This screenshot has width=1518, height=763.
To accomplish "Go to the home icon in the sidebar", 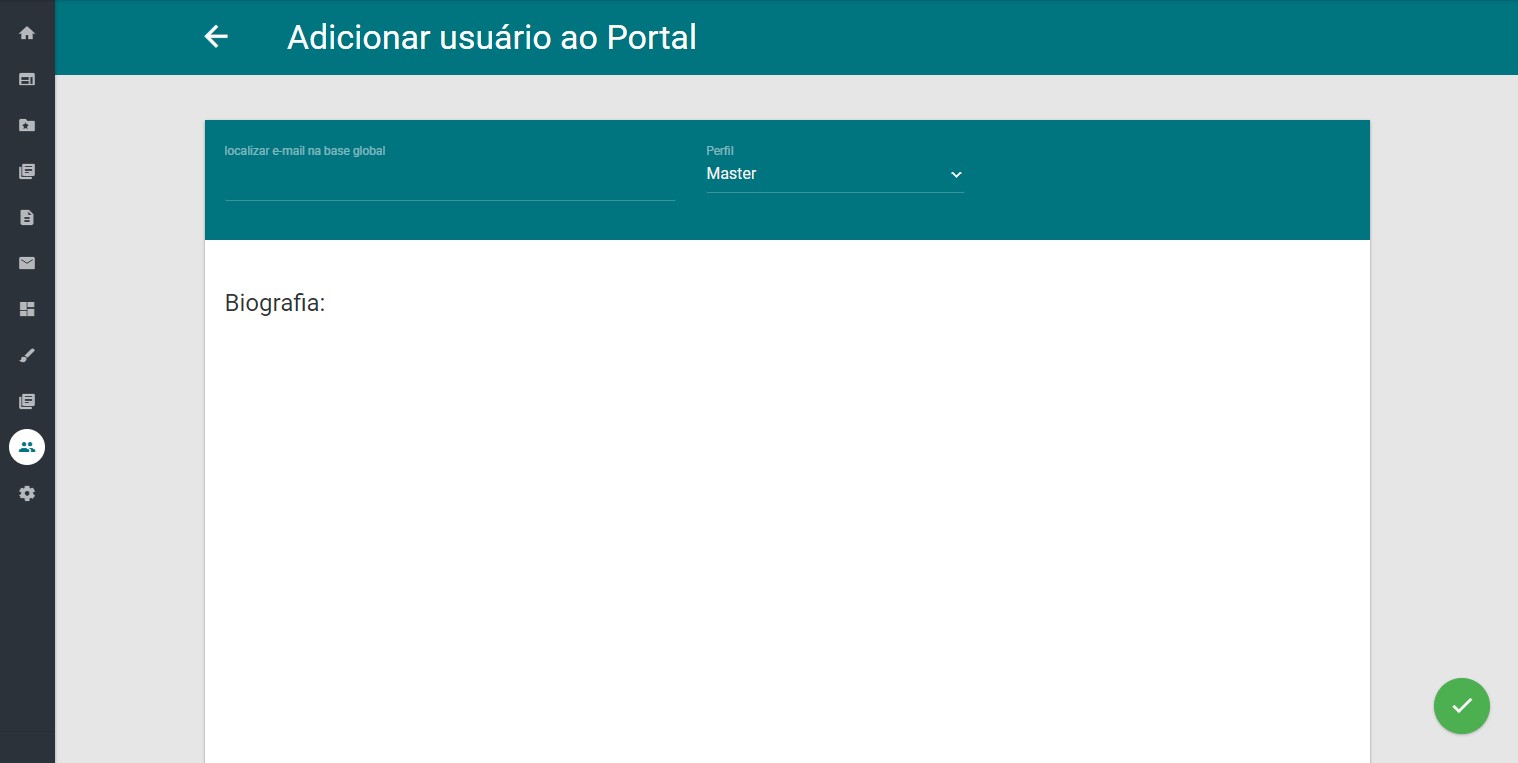I will pos(27,33).
